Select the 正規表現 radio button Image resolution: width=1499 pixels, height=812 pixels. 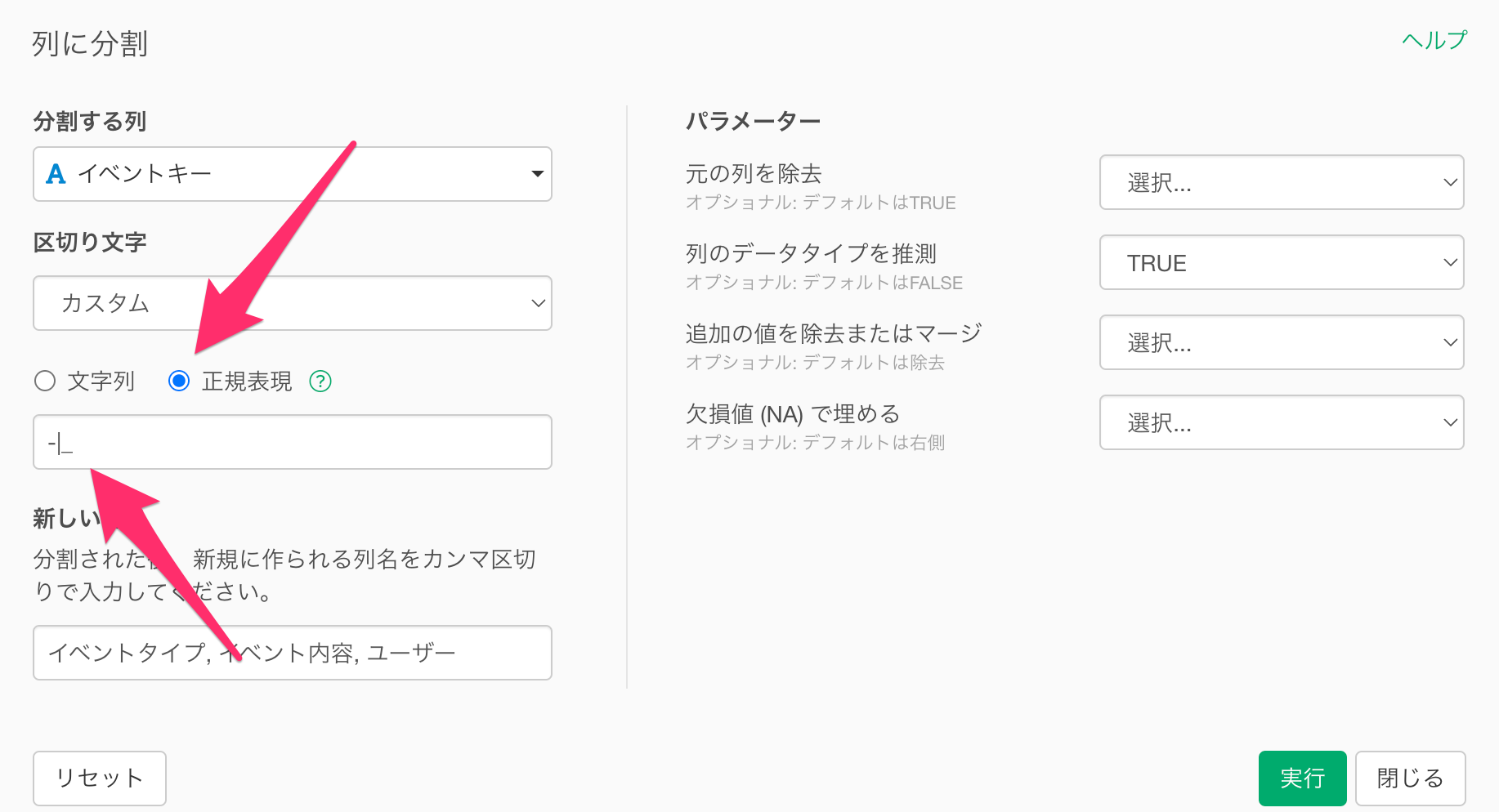(x=179, y=381)
